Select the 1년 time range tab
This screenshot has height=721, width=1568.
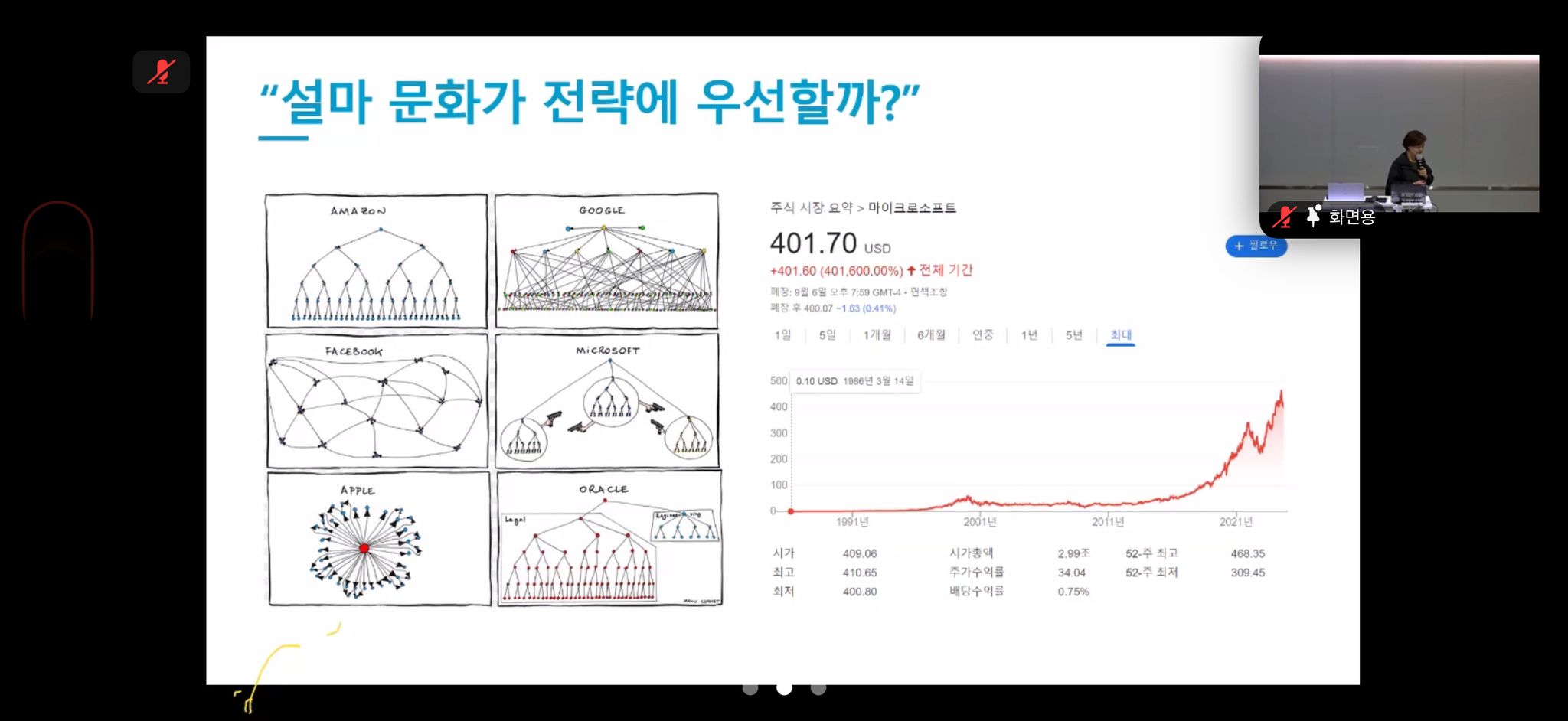1029,335
